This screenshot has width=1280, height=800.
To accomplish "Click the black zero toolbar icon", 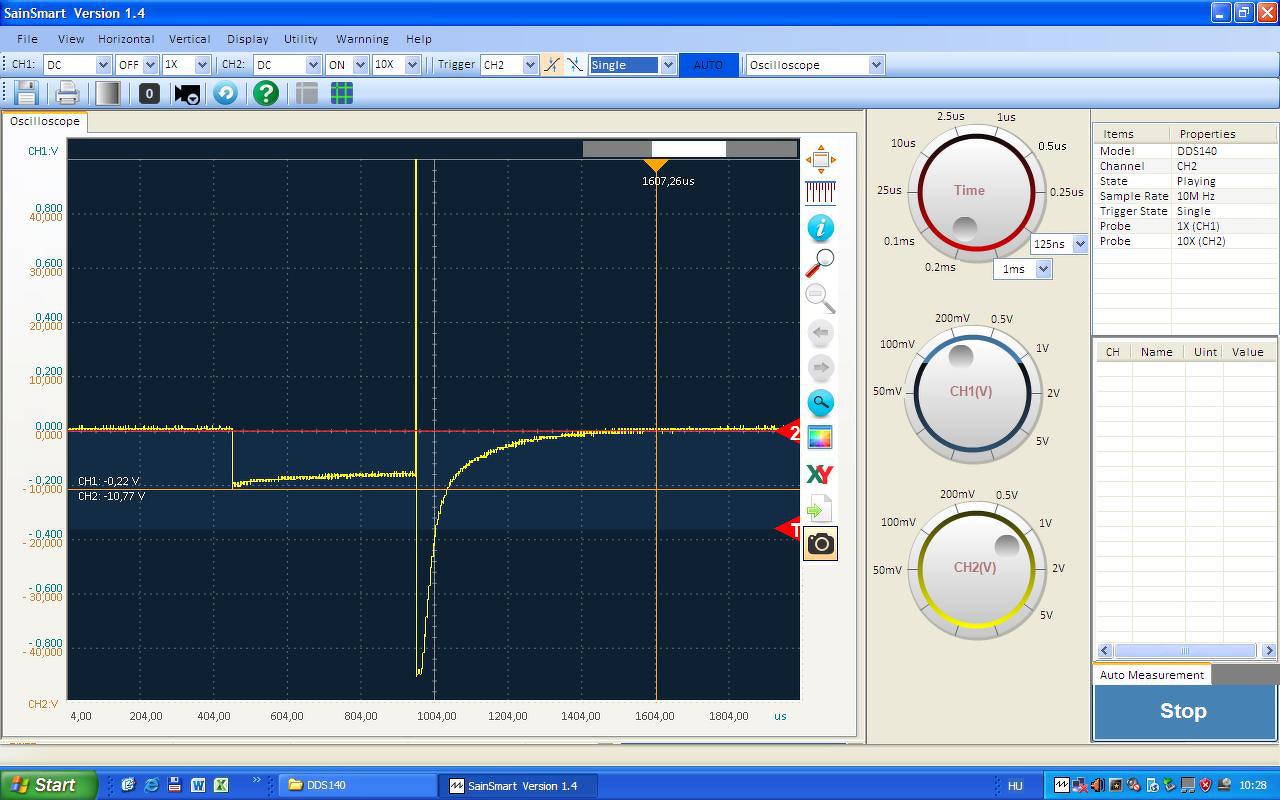I will click(x=149, y=93).
